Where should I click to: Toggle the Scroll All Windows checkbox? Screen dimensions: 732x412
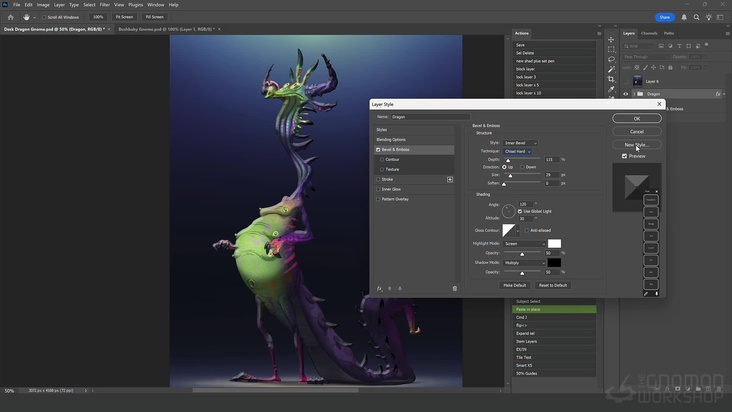[x=44, y=17]
